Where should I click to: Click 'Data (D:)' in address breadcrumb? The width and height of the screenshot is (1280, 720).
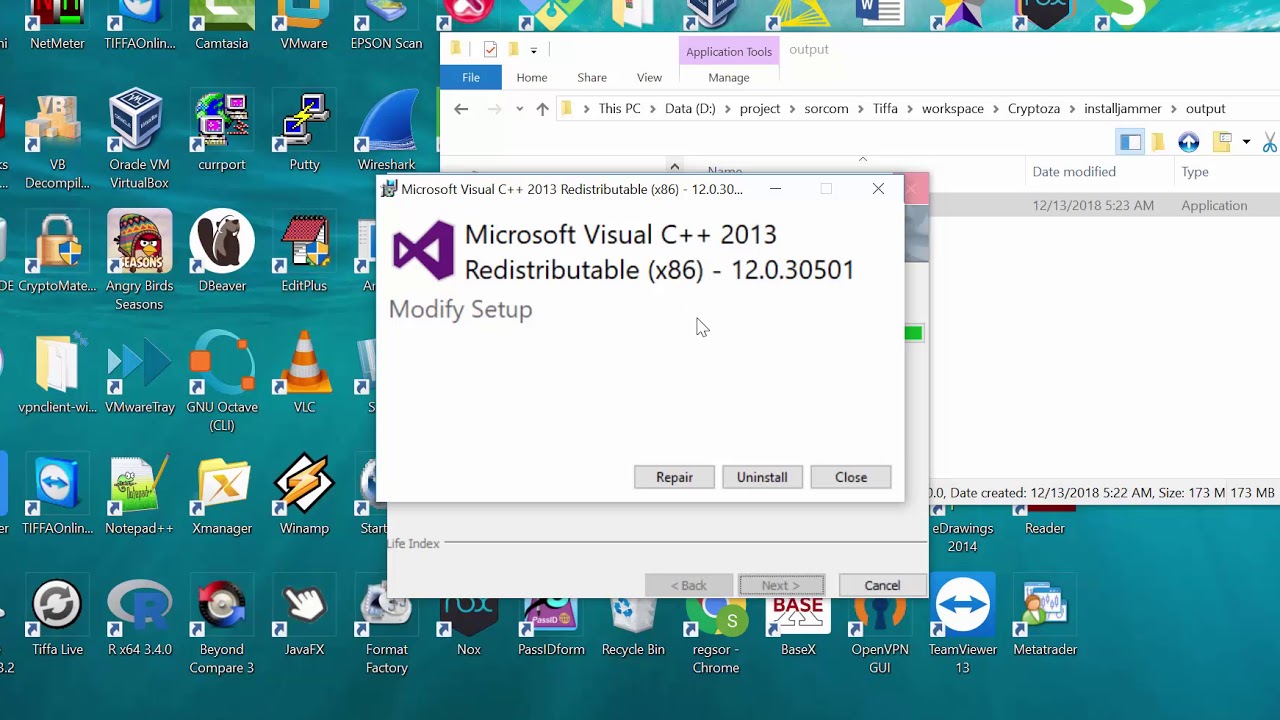[690, 109]
